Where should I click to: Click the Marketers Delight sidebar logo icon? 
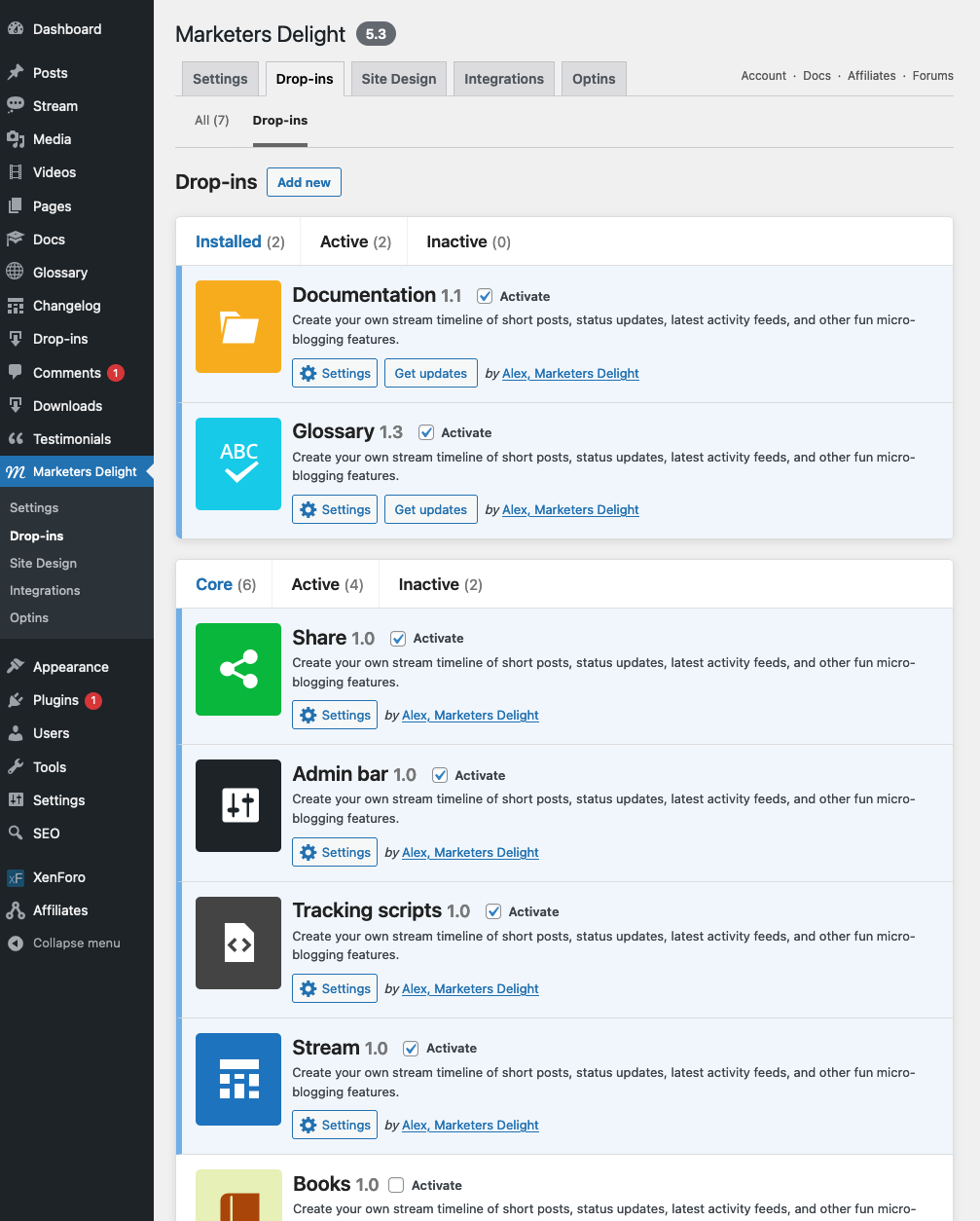(x=16, y=472)
